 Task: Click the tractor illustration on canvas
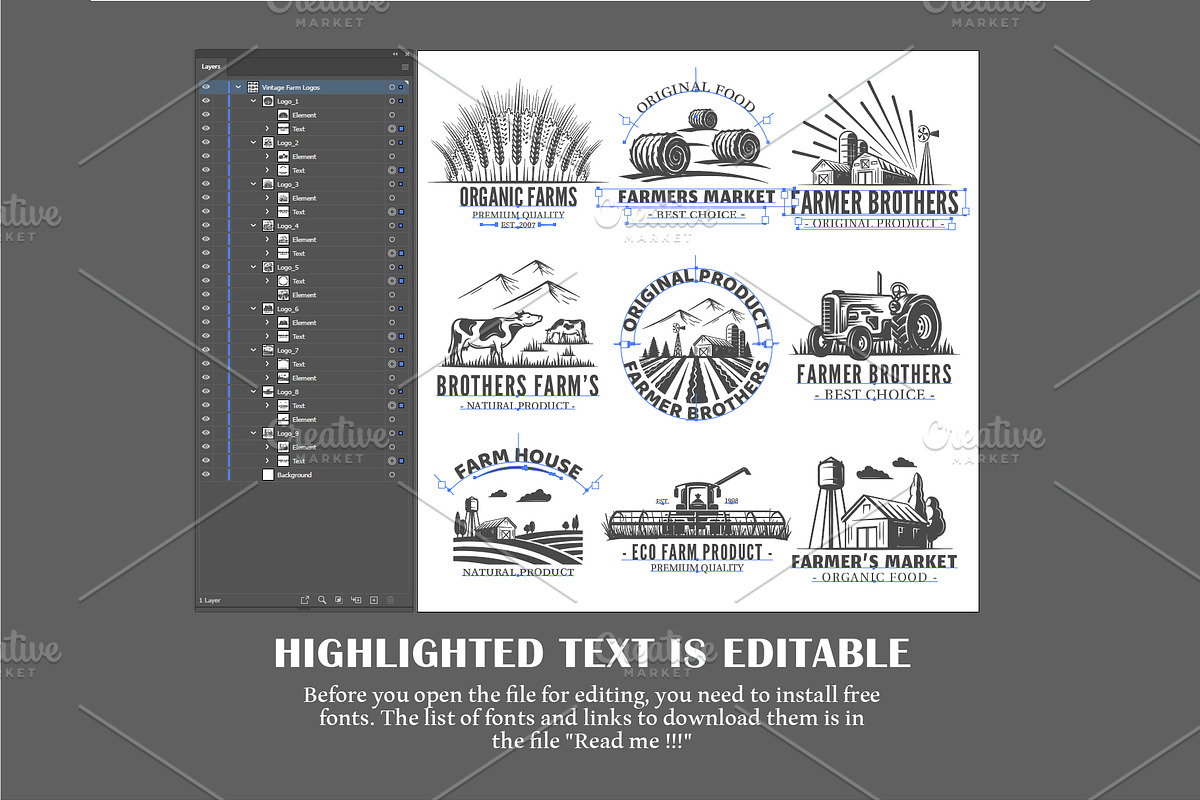[875, 315]
